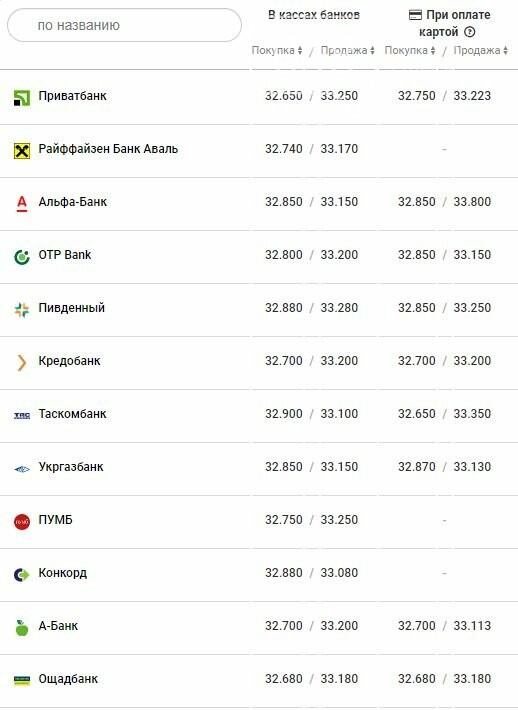518x710 pixels.
Task: Click the В кассах банков column header
Action: coord(314,14)
